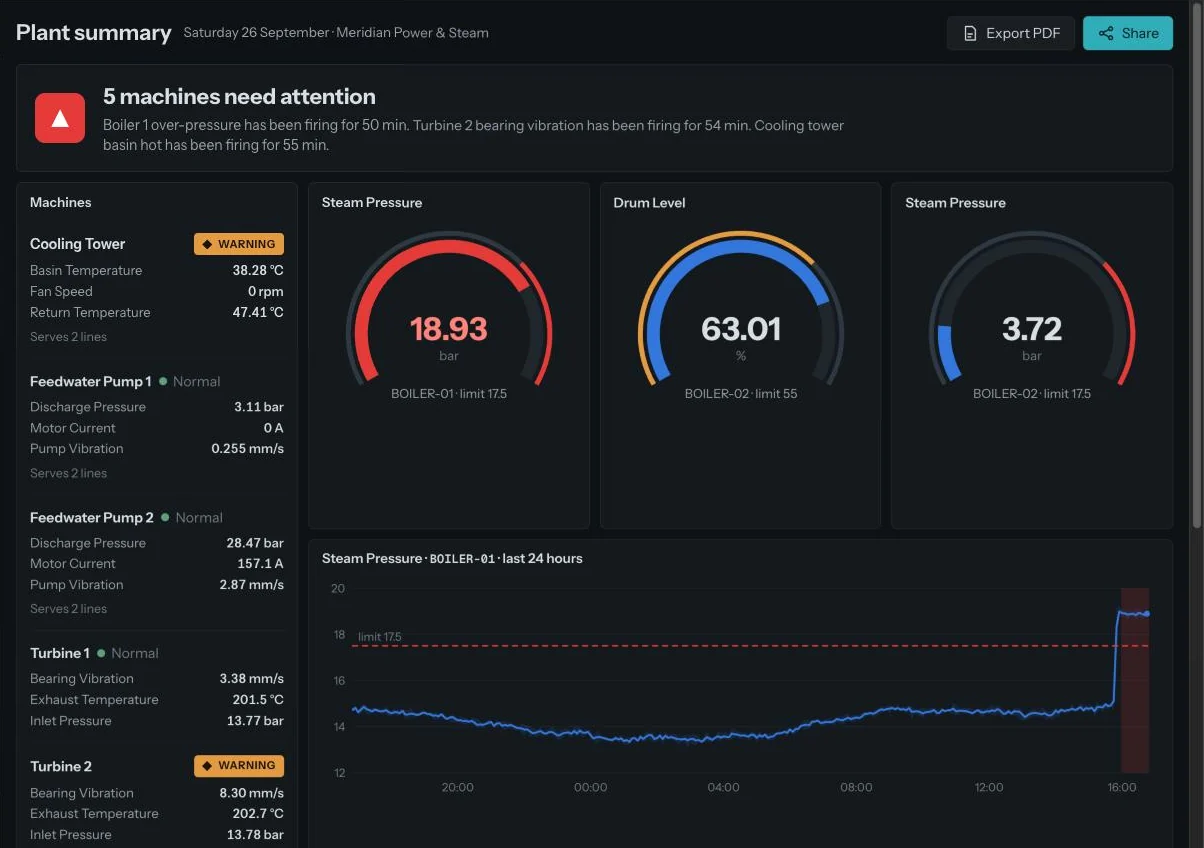
Task: Select the Turbine 2 machine heading
Action: [61, 766]
